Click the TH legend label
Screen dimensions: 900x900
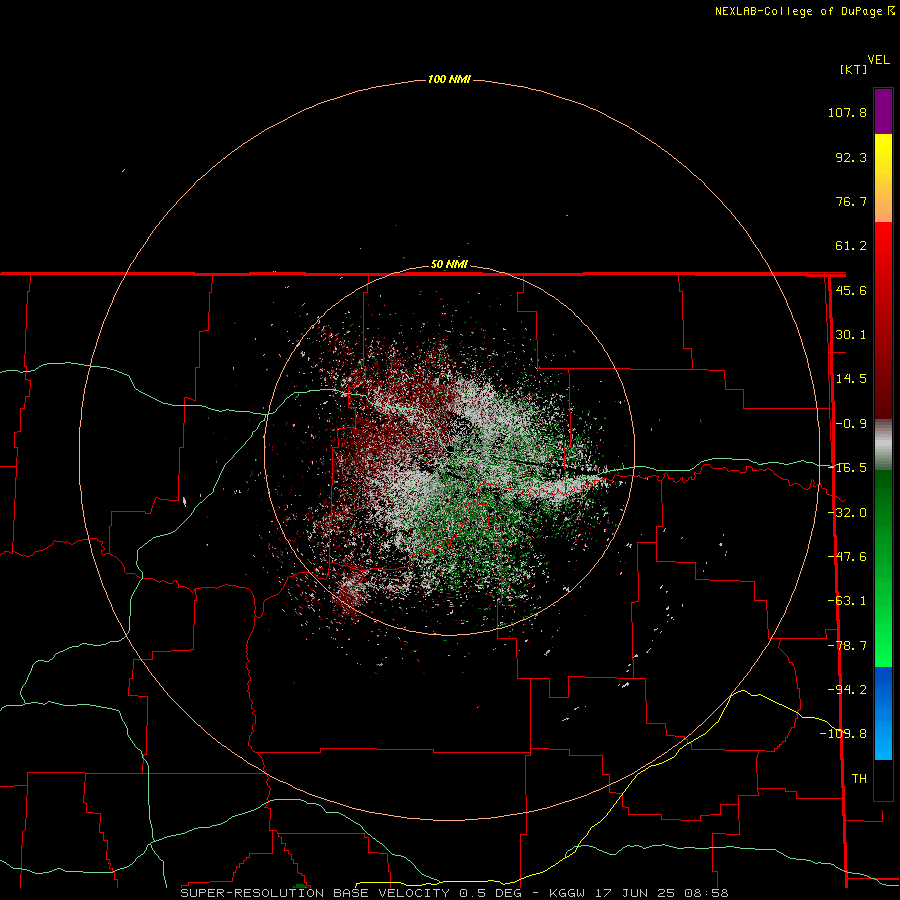[x=859, y=778]
